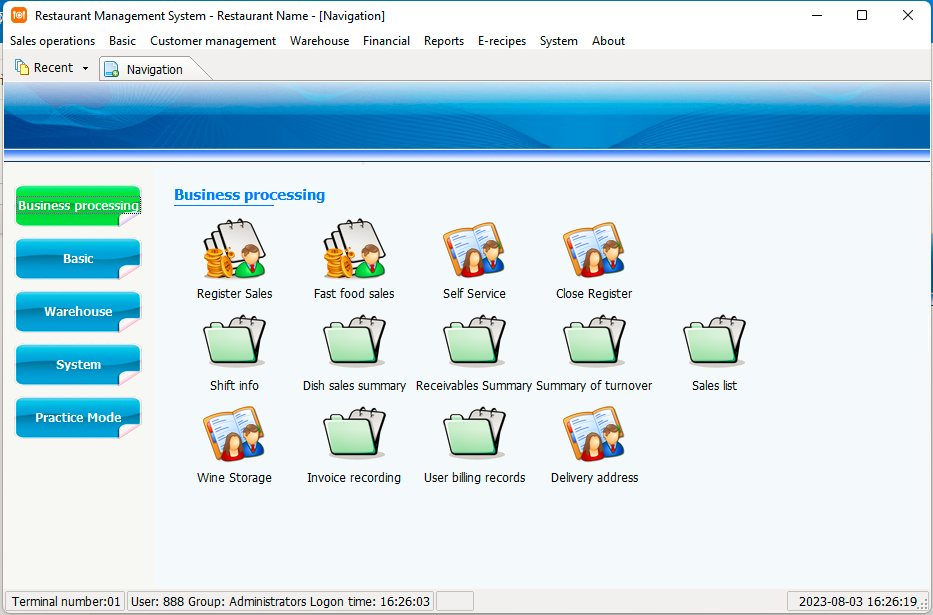Click the date and time in status bar

857,601
